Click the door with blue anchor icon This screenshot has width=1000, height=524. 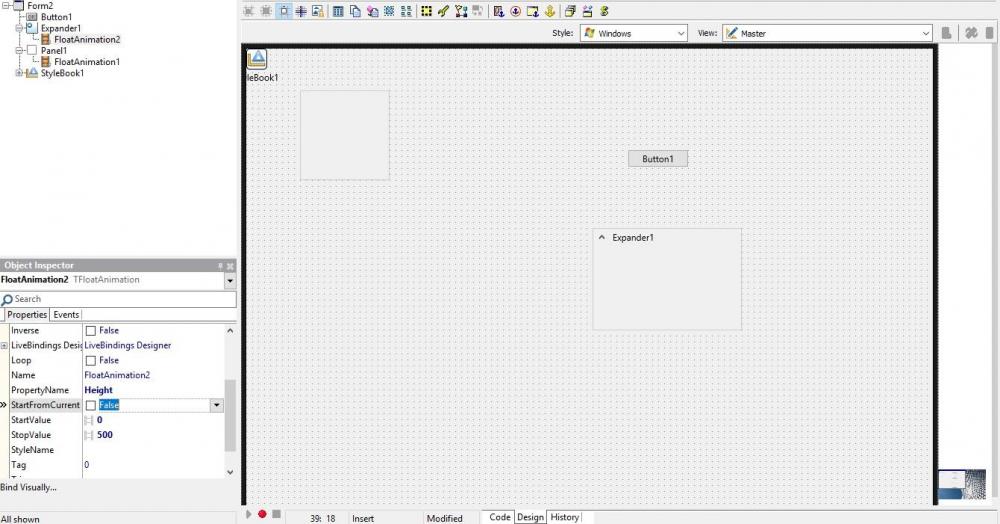[499, 11]
